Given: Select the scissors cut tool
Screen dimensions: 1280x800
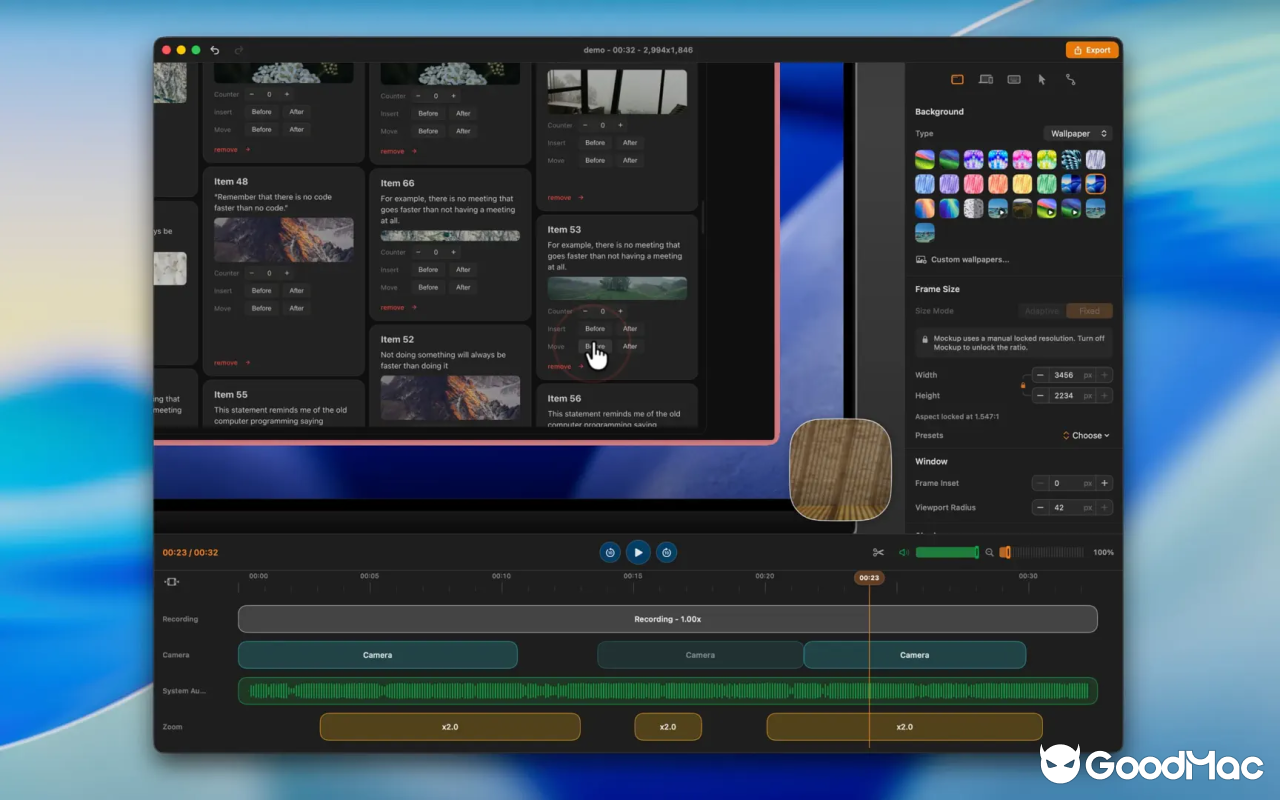Looking at the screenshot, I should pyautogui.click(x=878, y=552).
